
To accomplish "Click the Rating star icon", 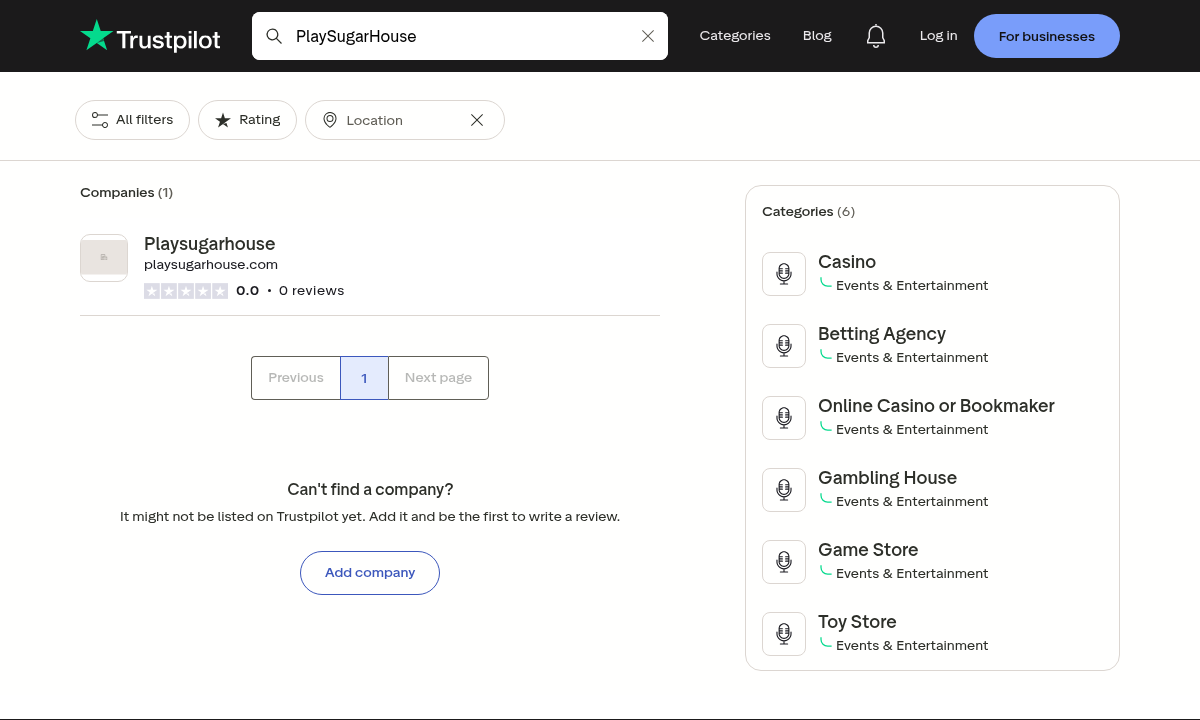I will pyautogui.click(x=223, y=120).
